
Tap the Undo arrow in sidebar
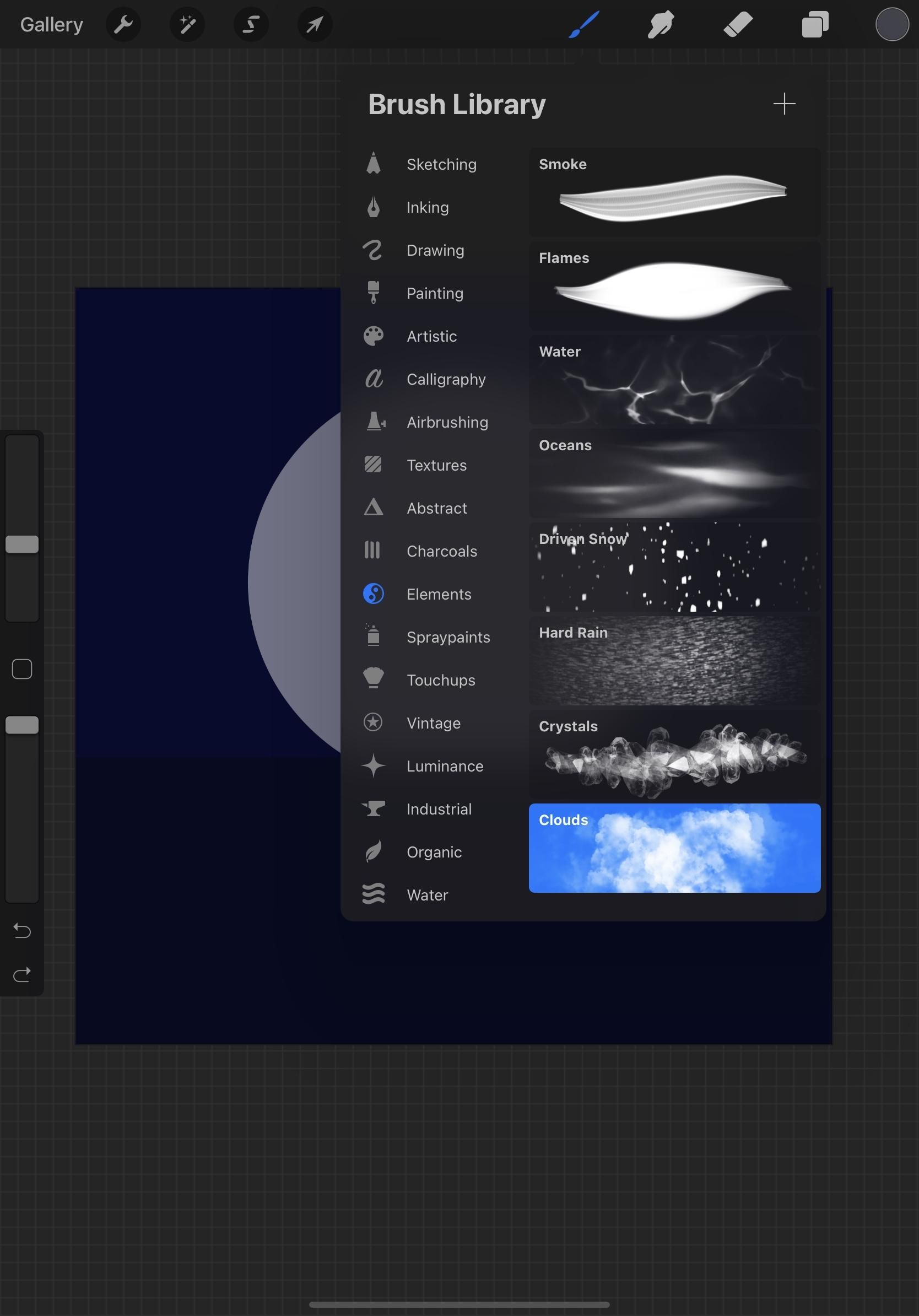pos(22,931)
